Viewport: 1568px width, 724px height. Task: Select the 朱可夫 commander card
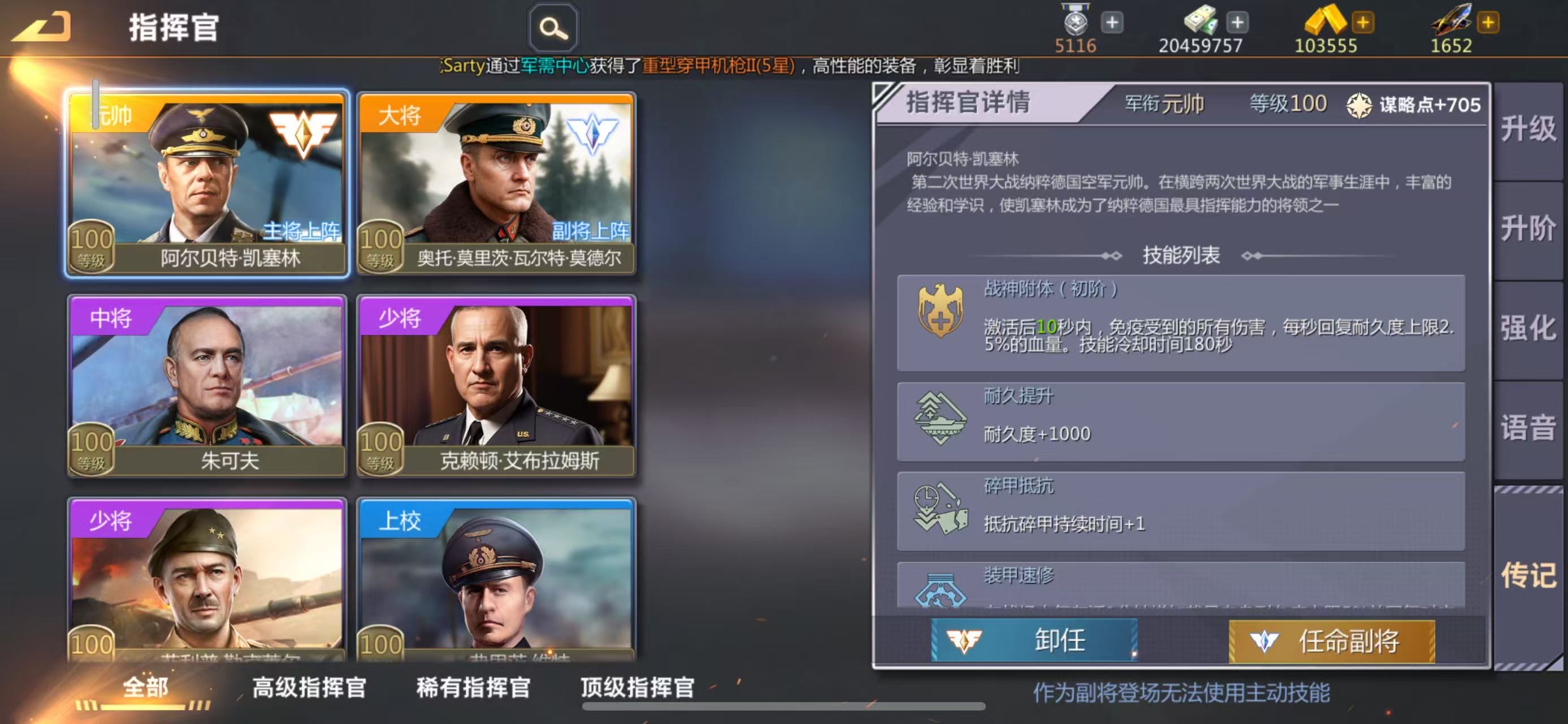(x=207, y=386)
